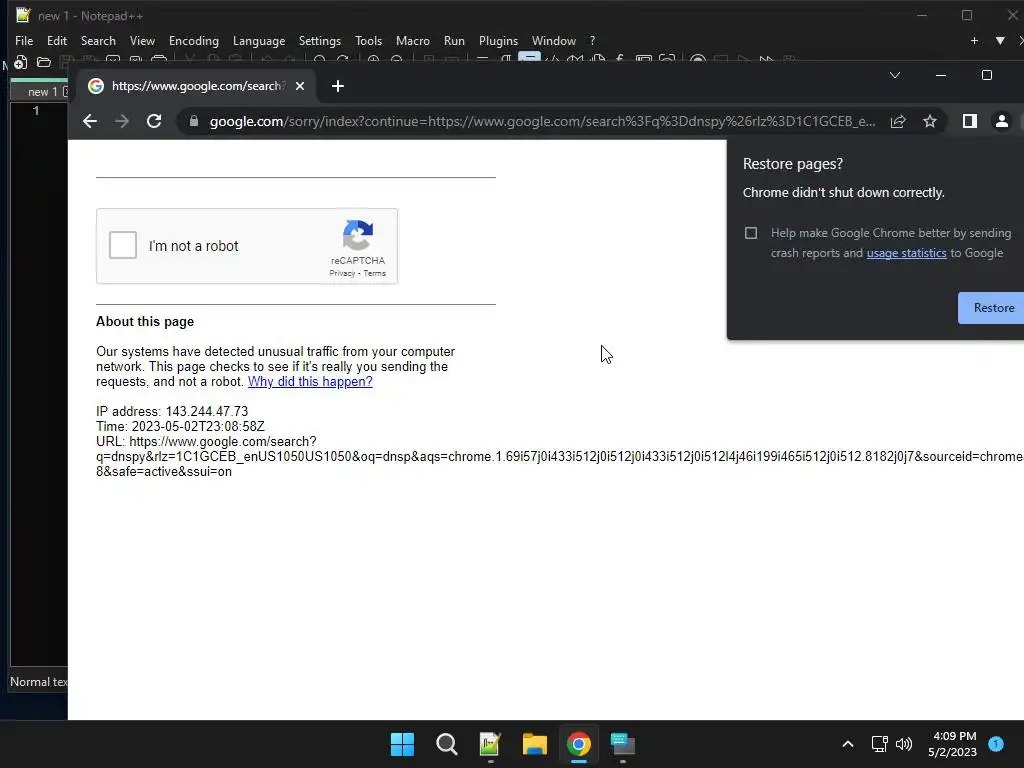Image resolution: width=1024 pixels, height=768 pixels.
Task: Select the google.com/search Chrome tab
Action: click(196, 86)
